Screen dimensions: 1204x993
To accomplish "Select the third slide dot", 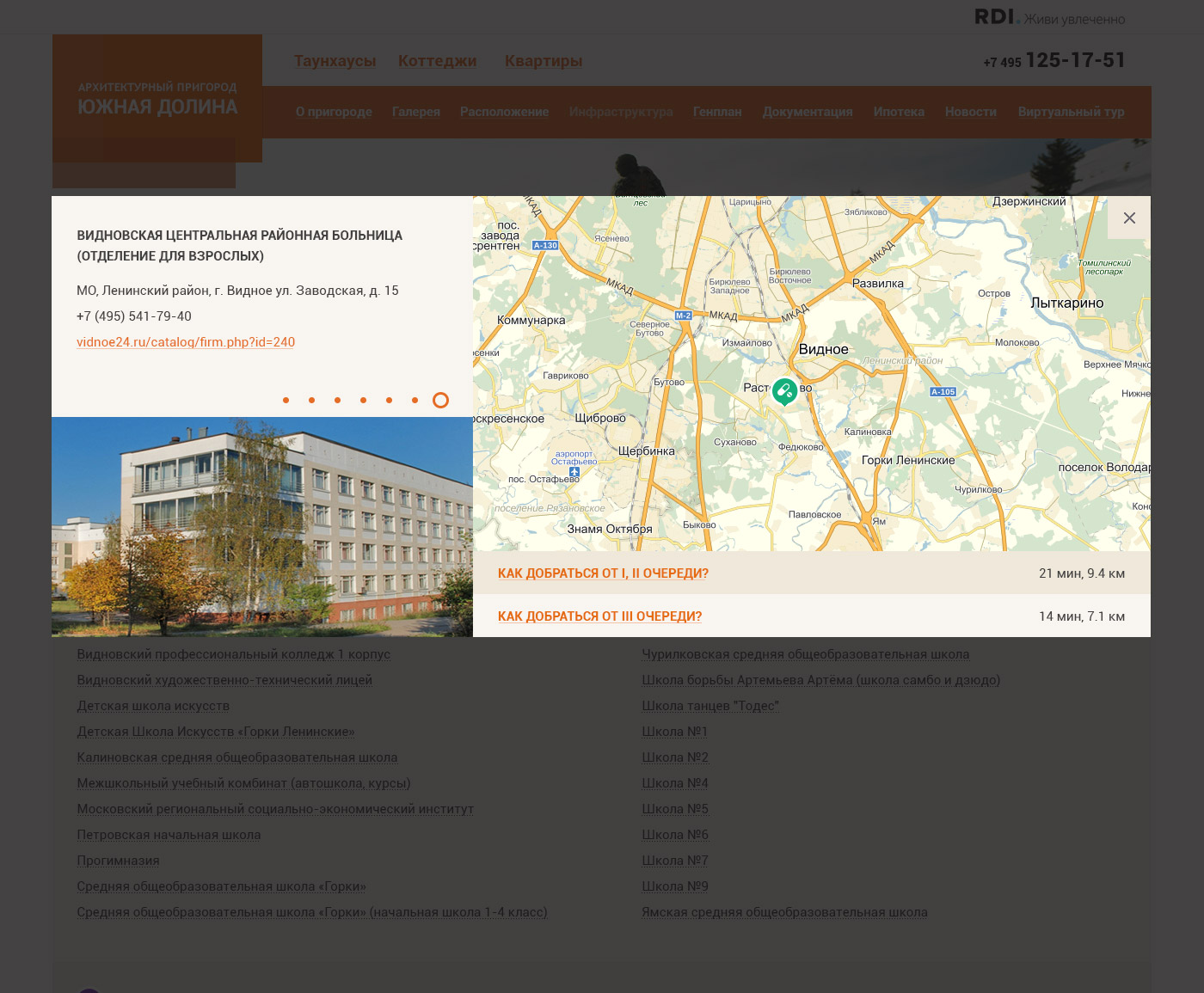I will tap(337, 400).
